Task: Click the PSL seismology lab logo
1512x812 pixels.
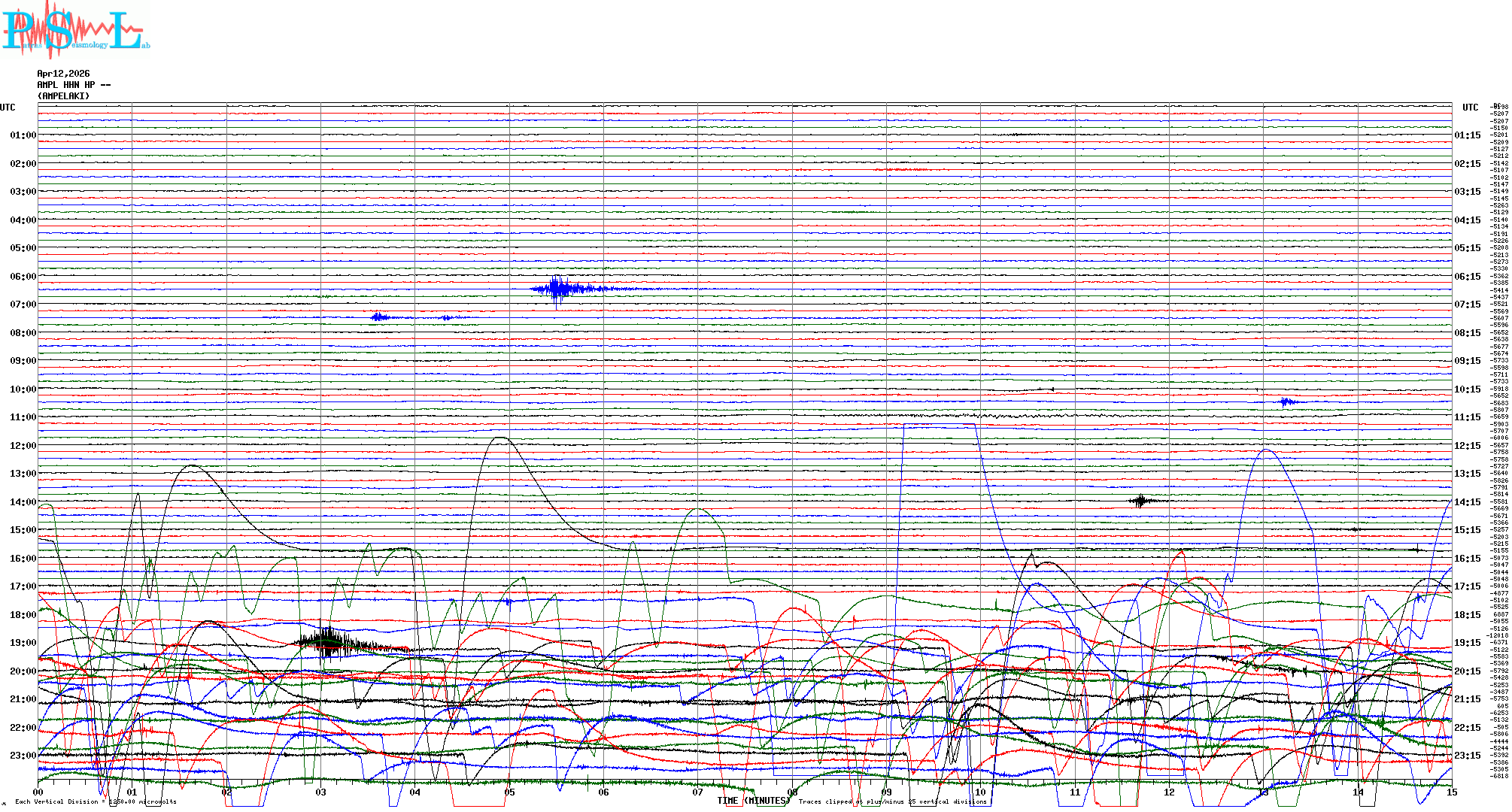Action: [x=75, y=30]
